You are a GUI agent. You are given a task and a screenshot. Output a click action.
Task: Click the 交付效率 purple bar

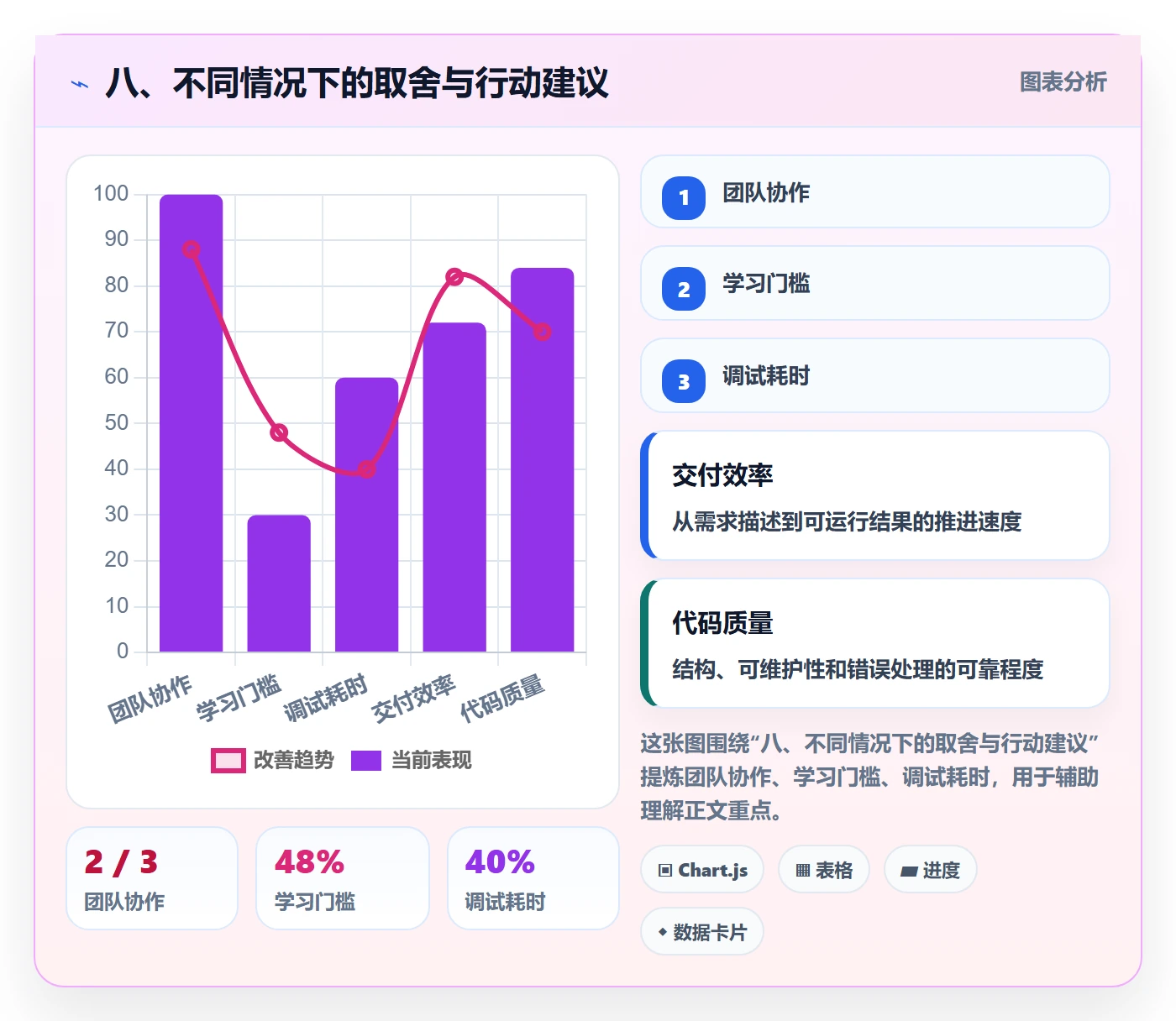(454, 487)
